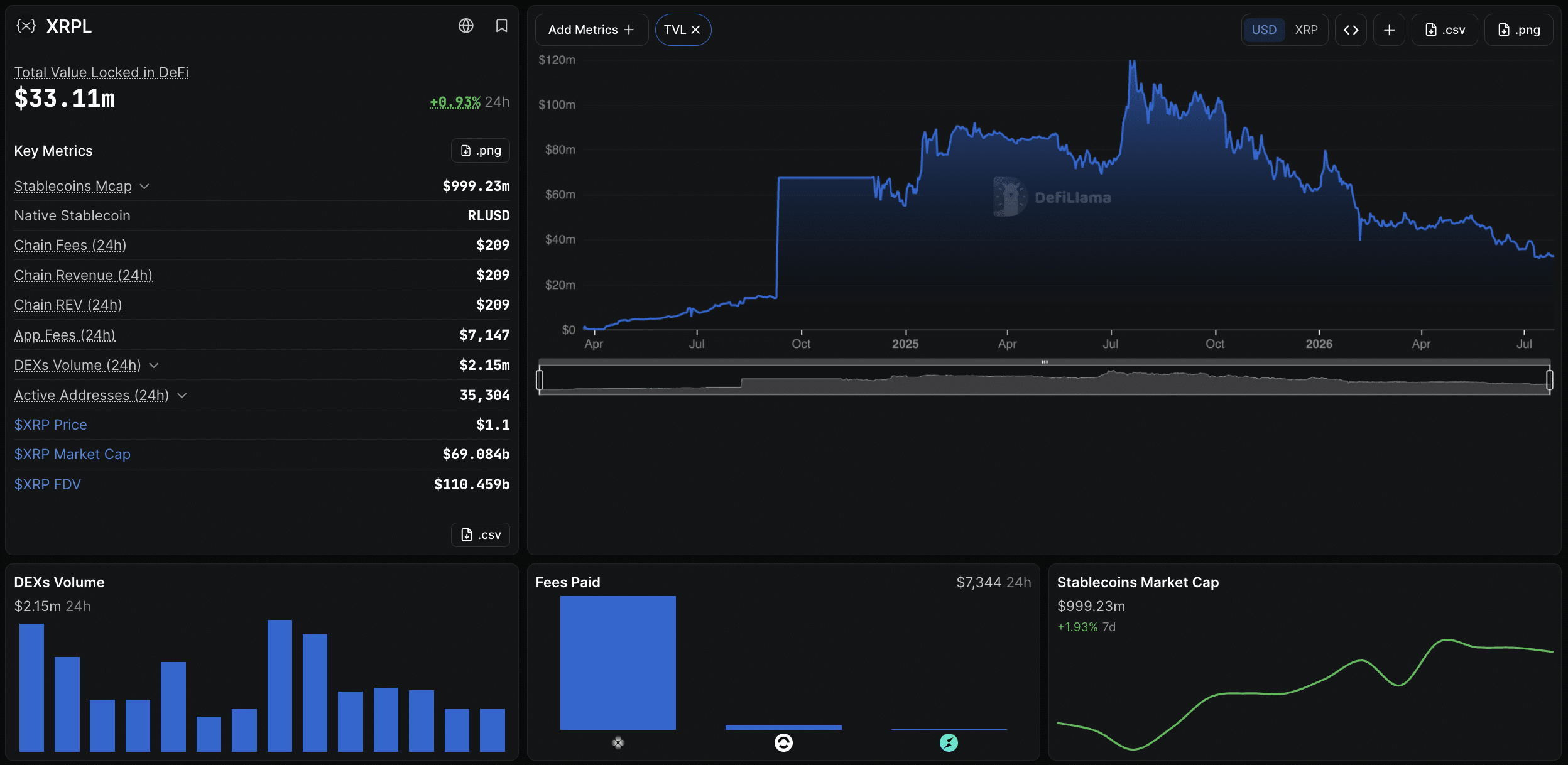The width and height of the screenshot is (1568, 765).
Task: Download Key Metrics as .png
Action: click(481, 151)
